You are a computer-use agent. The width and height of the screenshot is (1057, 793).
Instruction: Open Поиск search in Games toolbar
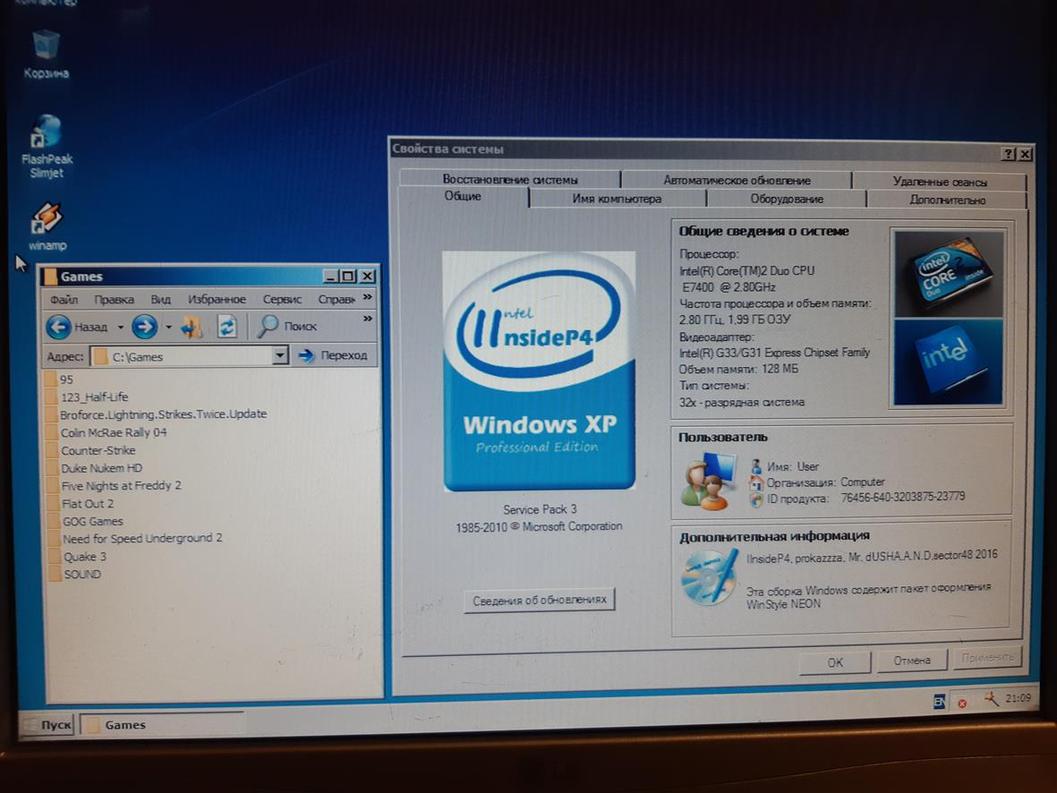click(287, 326)
